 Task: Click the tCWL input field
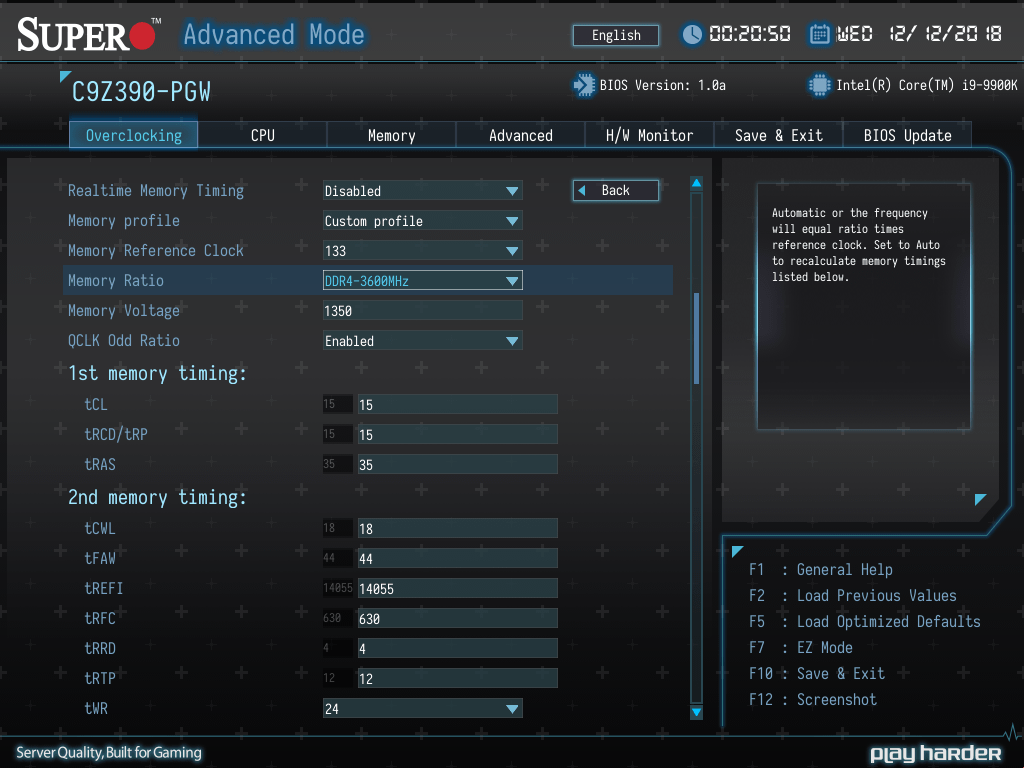click(457, 528)
